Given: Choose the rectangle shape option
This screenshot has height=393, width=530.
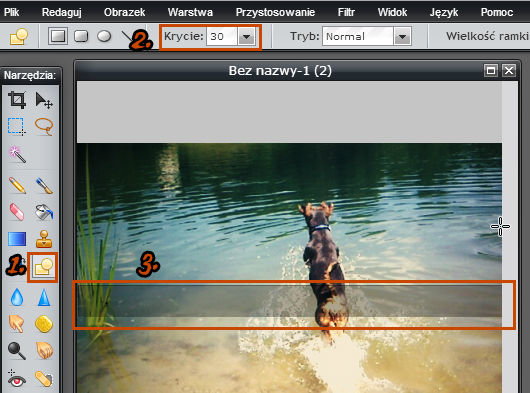Looking at the screenshot, I should [x=58, y=36].
